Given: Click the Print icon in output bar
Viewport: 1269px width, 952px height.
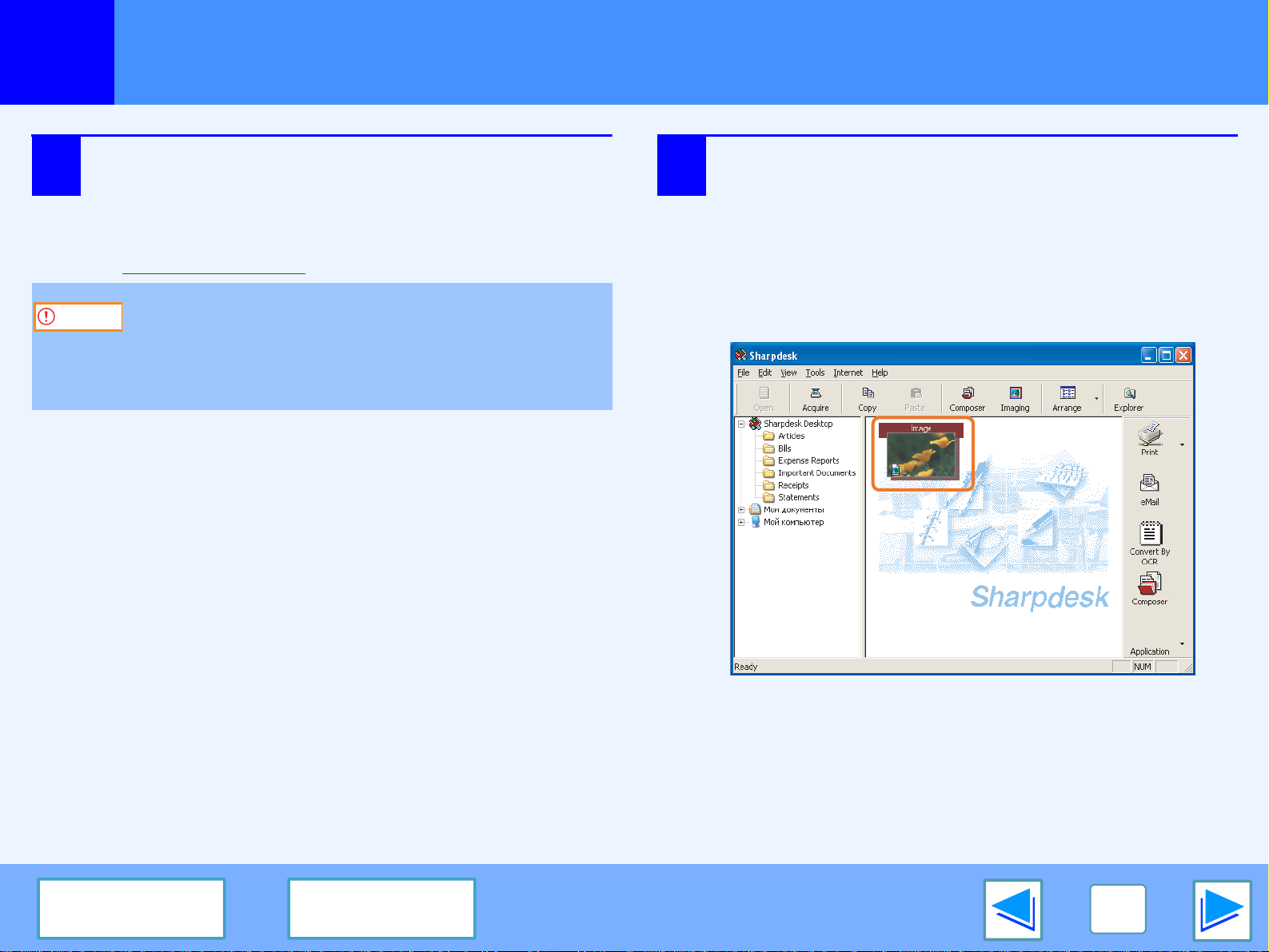Looking at the screenshot, I should pos(1149,439).
